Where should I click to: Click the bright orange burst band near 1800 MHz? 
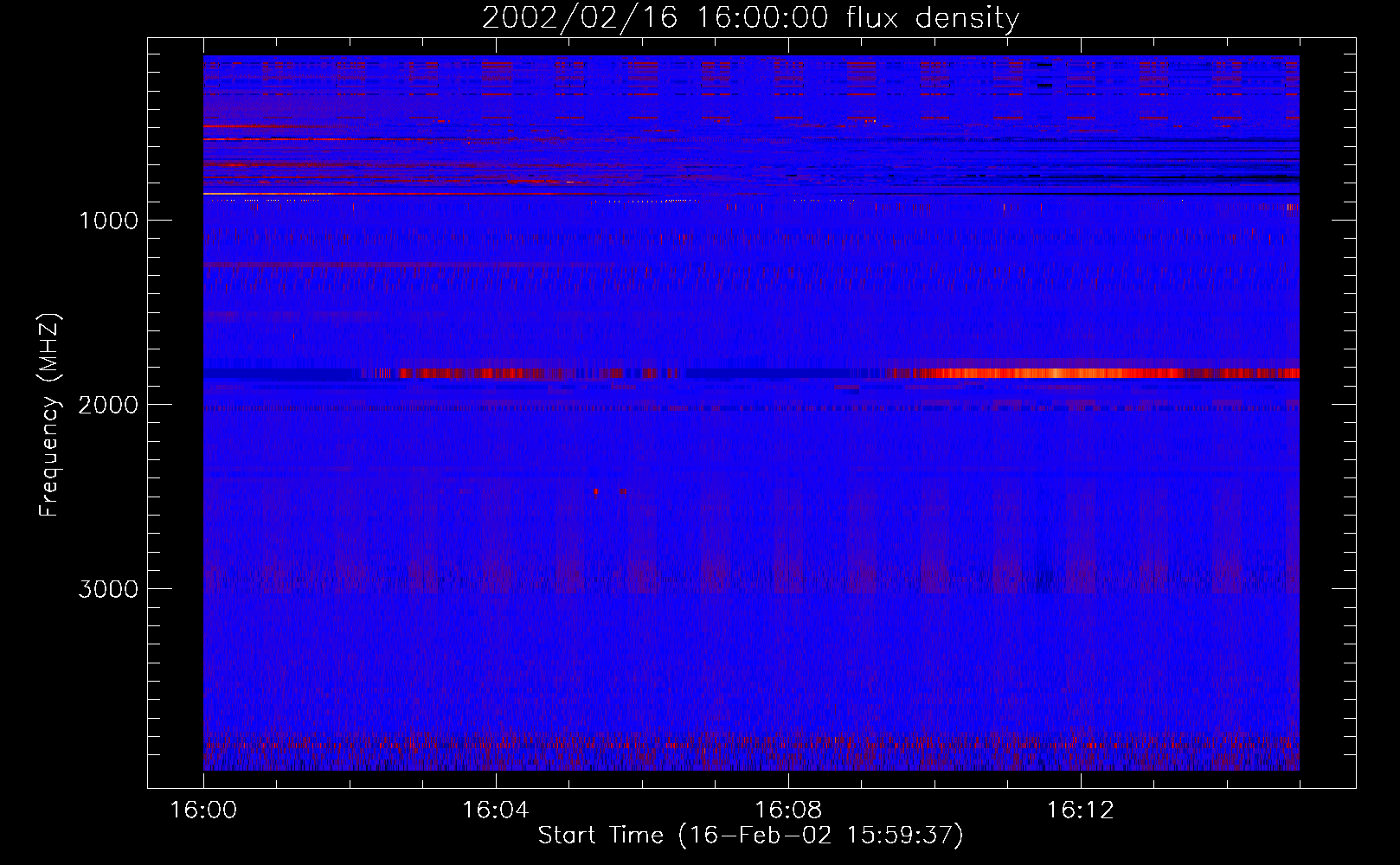[x=1095, y=374]
